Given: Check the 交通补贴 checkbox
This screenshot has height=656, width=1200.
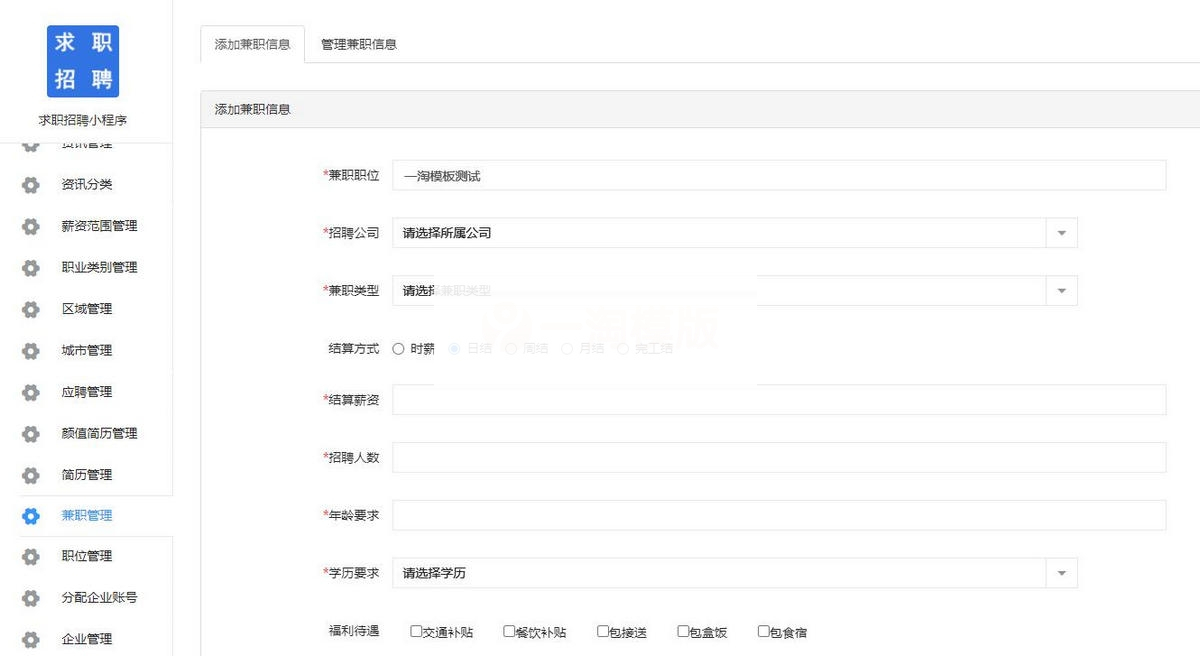Looking at the screenshot, I should (x=416, y=631).
